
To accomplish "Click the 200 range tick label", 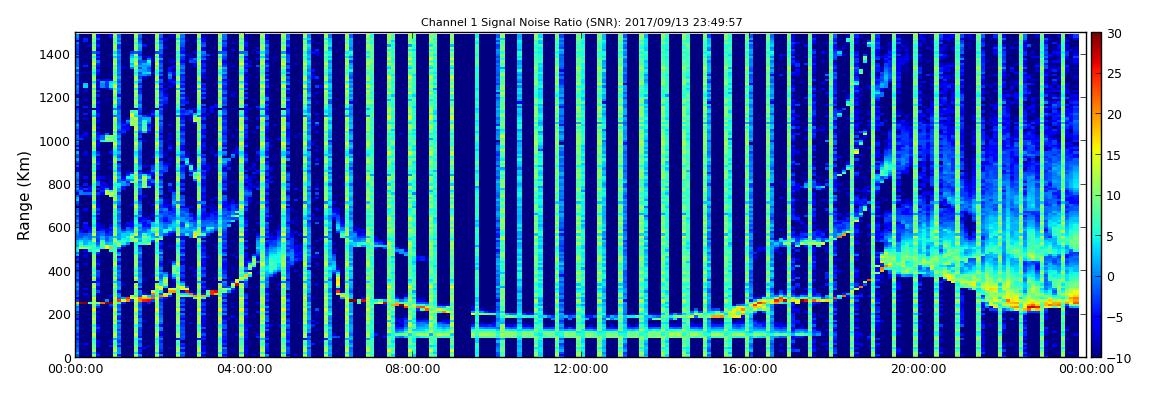I will pos(60,314).
